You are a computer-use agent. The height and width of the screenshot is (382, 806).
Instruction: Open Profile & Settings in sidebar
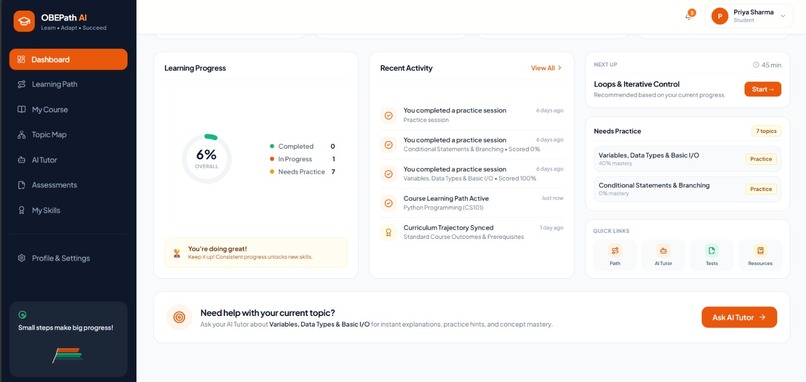[68, 258]
